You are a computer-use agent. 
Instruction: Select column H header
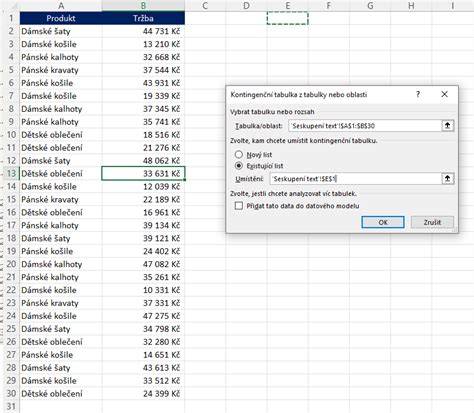coord(411,5)
